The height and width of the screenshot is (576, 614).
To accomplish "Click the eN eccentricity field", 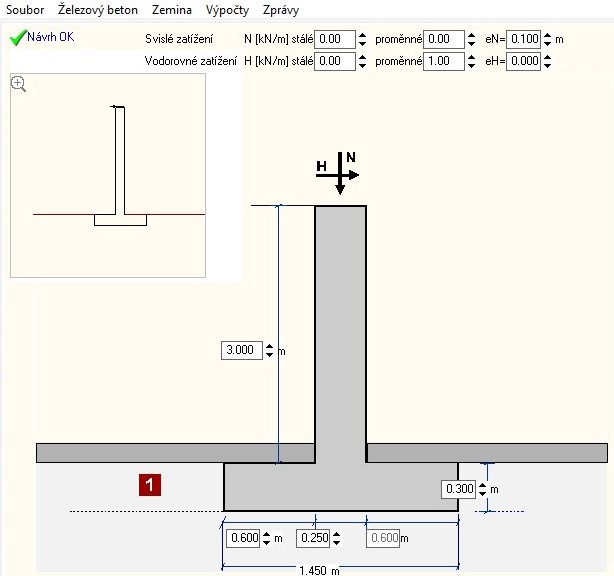I will (x=524, y=39).
